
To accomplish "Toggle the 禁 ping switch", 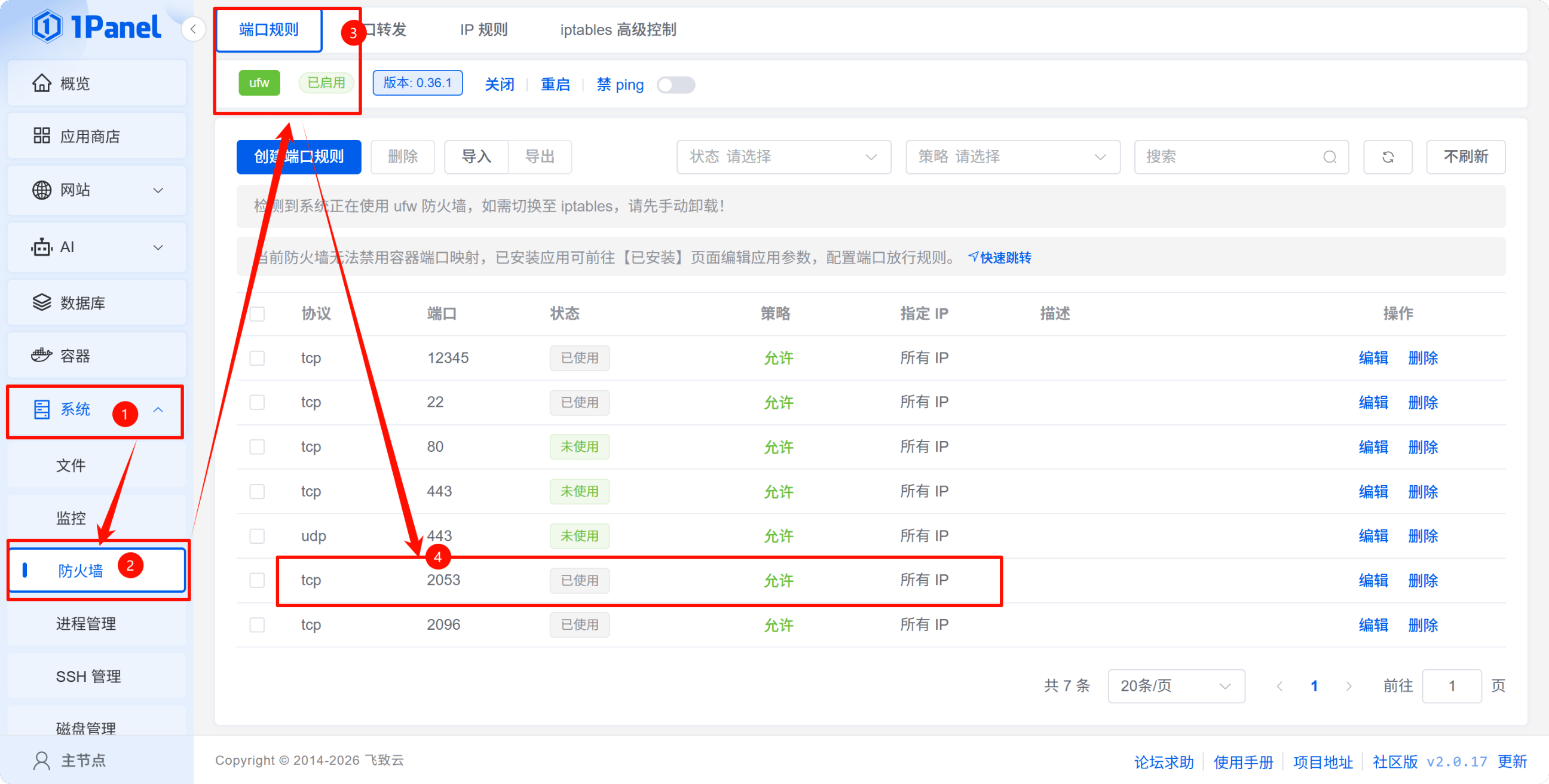I will (x=675, y=85).
